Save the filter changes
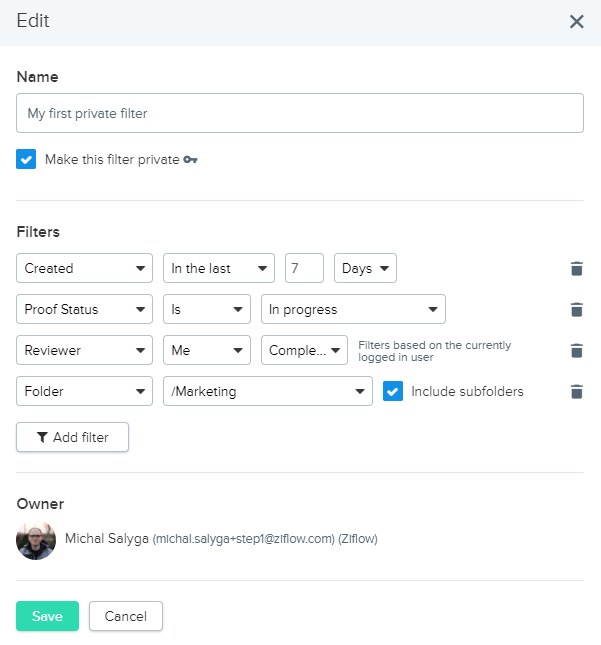This screenshot has height=645, width=601. pos(47,616)
